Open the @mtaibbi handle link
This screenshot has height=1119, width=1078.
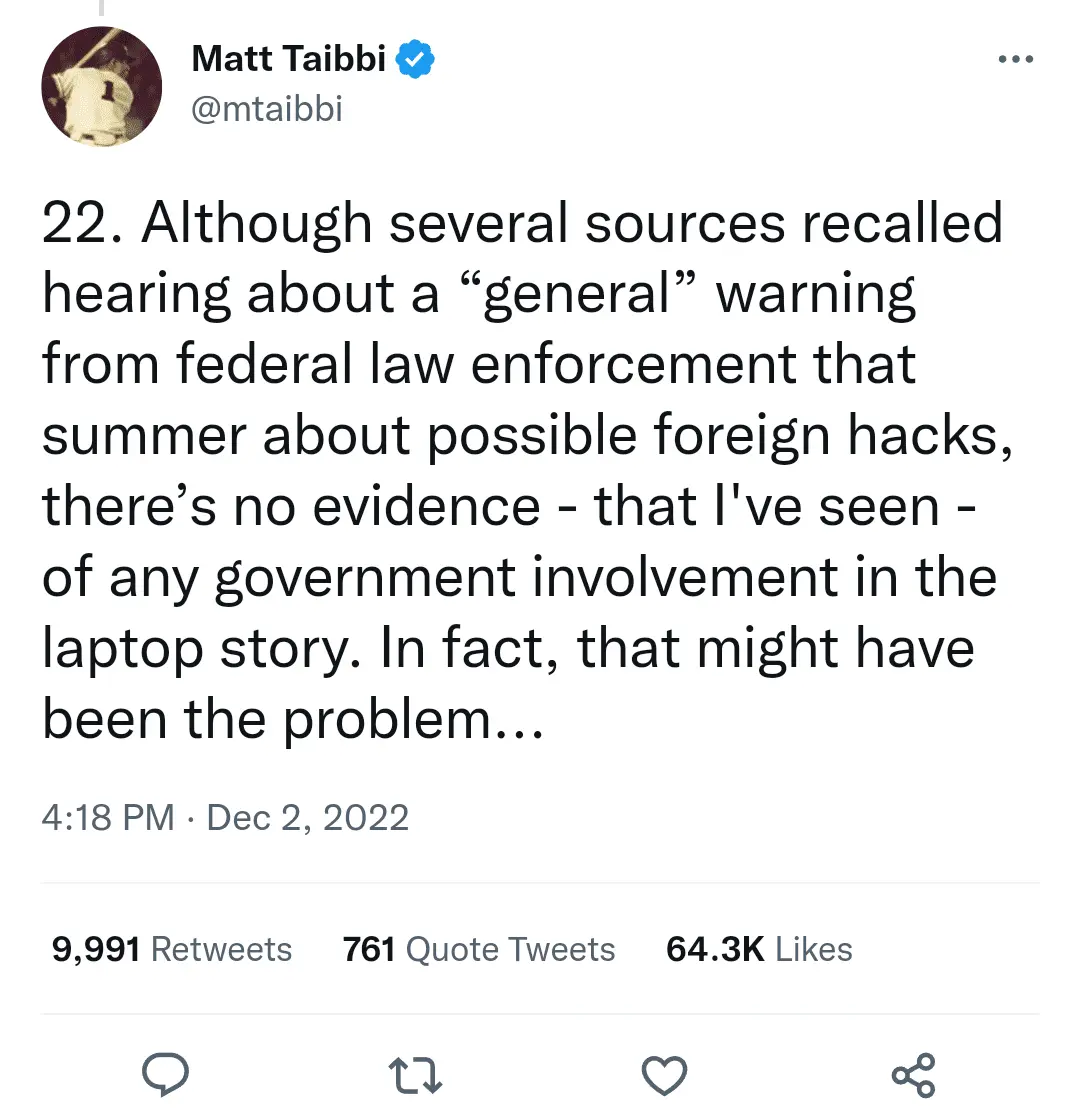266,108
